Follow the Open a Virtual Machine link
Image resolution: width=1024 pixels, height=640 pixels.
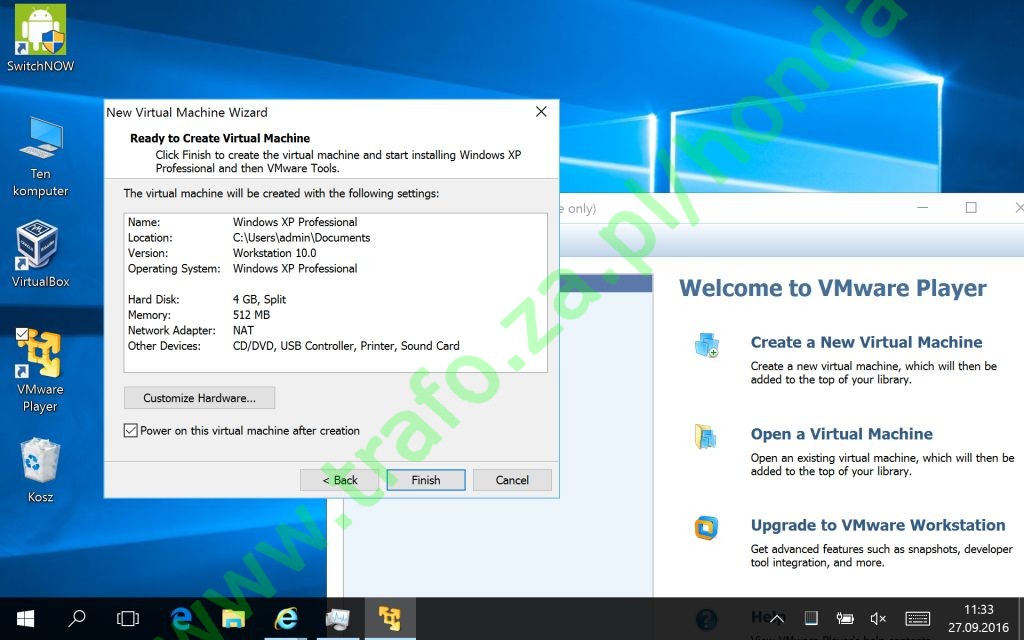tap(841, 434)
